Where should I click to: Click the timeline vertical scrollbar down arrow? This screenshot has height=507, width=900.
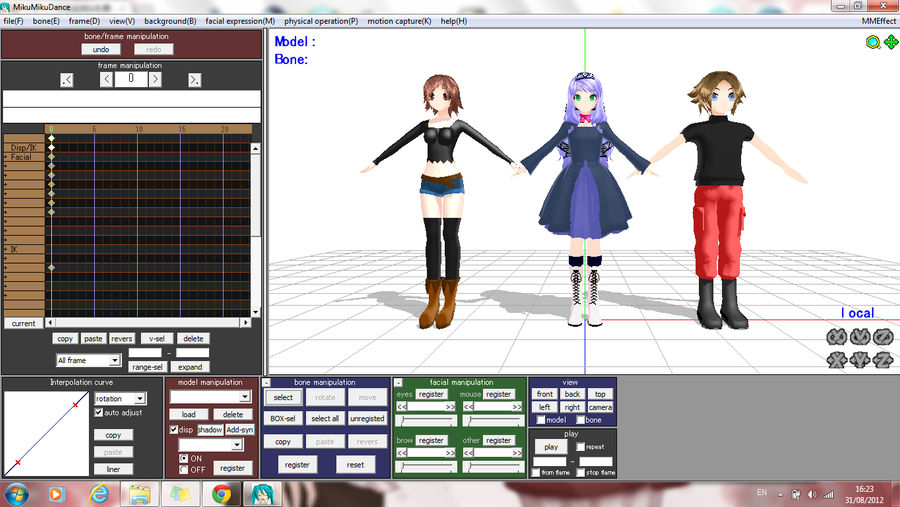255,312
